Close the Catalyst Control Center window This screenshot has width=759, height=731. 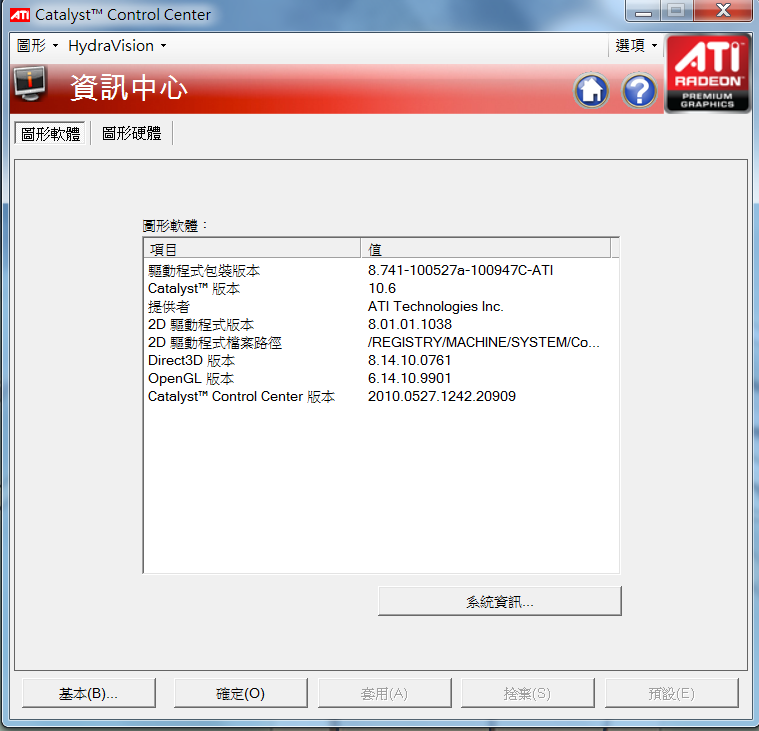[x=723, y=11]
